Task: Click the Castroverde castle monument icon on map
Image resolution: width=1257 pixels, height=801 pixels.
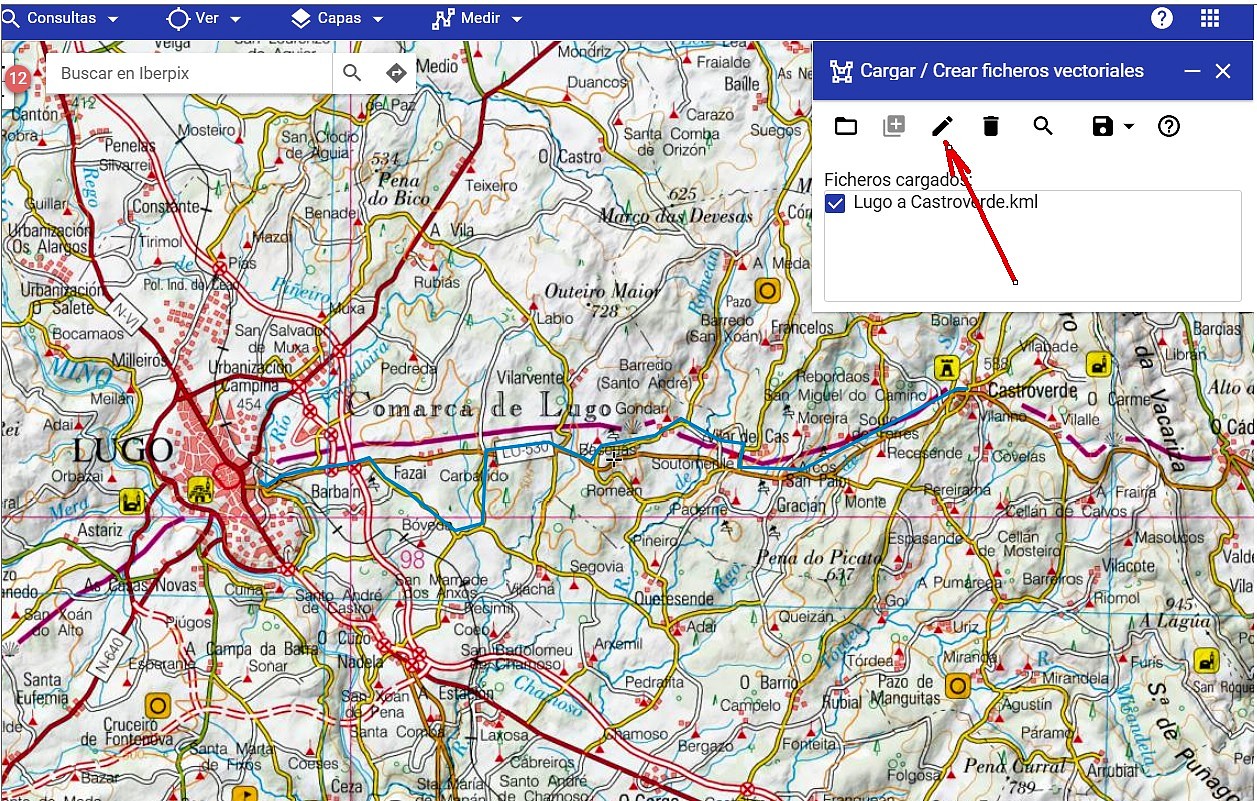Action: (x=946, y=368)
